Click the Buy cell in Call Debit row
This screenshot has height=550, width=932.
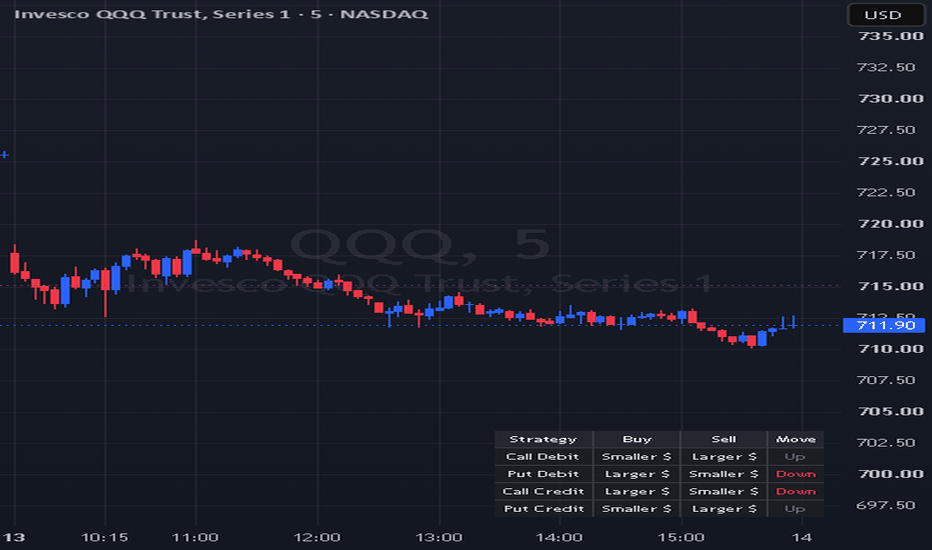point(637,457)
